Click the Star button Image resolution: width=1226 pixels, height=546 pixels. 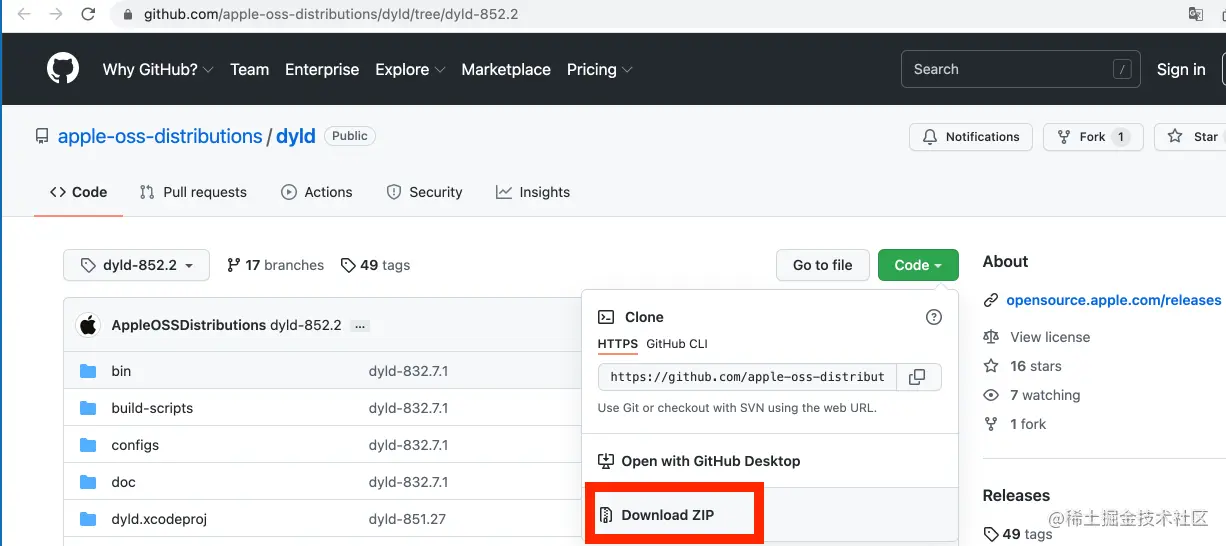tap(1192, 137)
